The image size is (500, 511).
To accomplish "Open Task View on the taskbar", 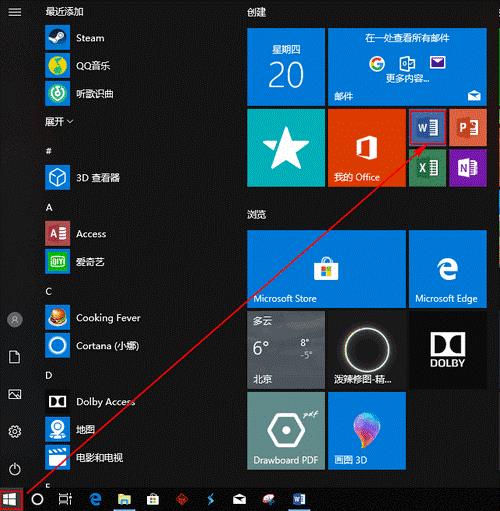I will click(65, 499).
